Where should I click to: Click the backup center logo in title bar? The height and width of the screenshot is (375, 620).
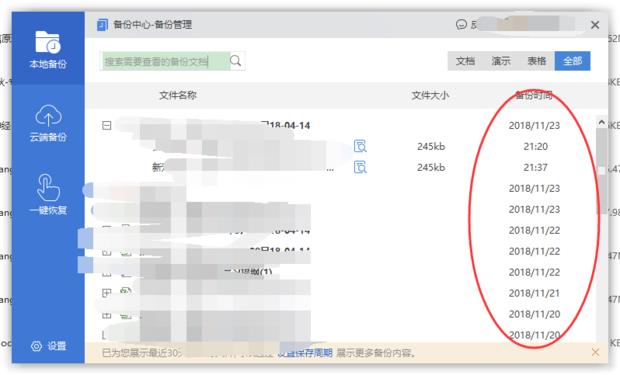pyautogui.click(x=102, y=25)
